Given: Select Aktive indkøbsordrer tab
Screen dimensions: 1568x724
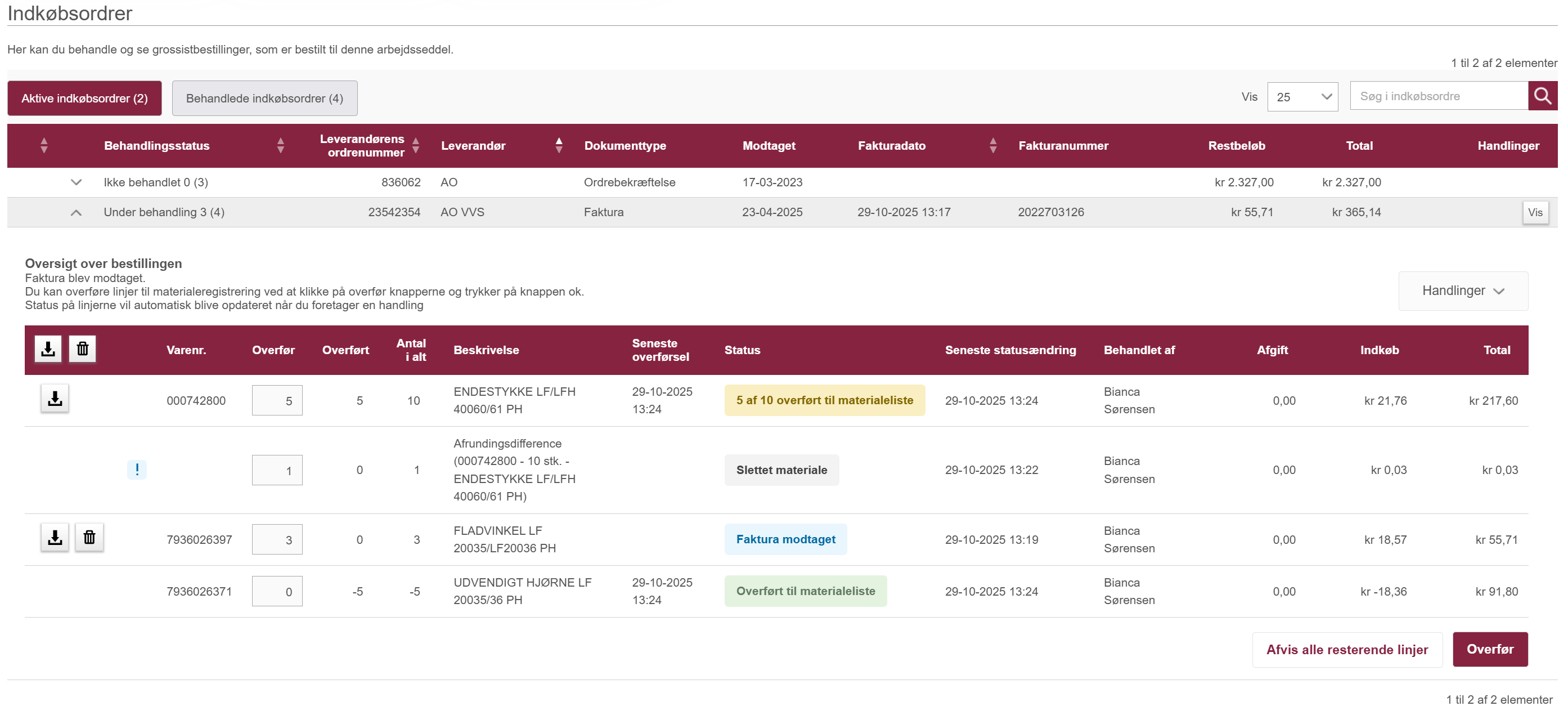Looking at the screenshot, I should (84, 98).
